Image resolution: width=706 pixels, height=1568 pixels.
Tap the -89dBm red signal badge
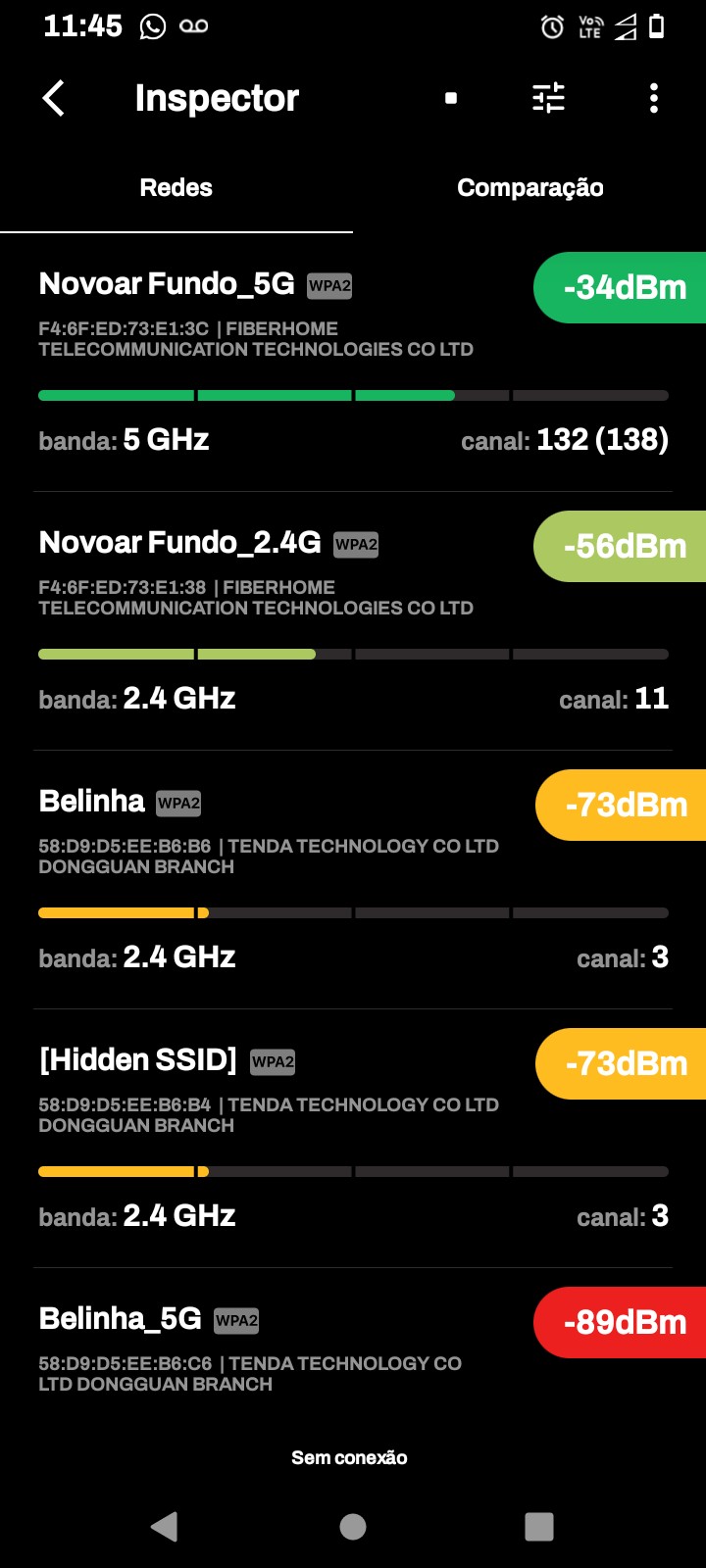point(622,1322)
